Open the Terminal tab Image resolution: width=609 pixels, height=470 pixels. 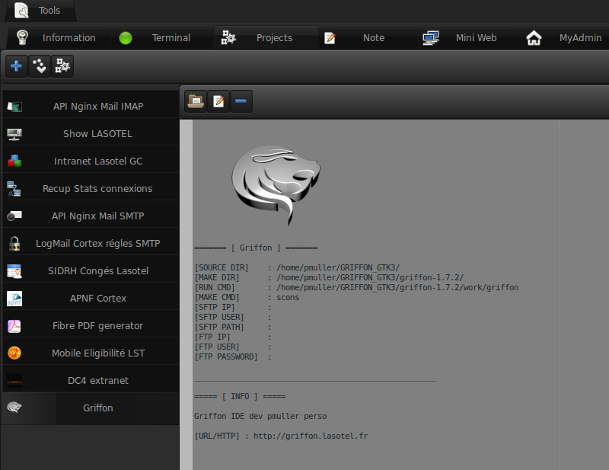tap(162, 38)
